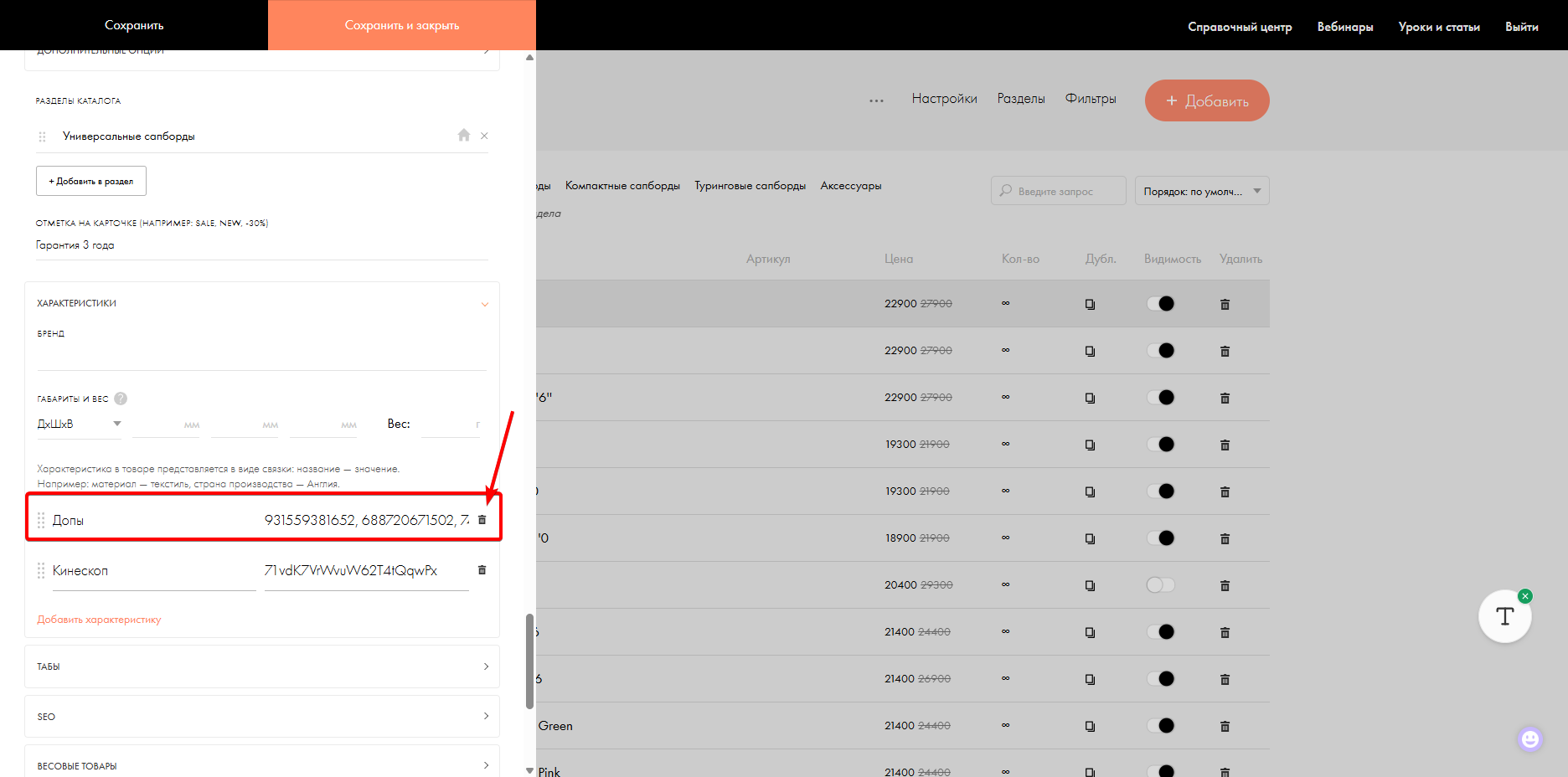
Task: Expand the SEO section
Action: point(262,717)
